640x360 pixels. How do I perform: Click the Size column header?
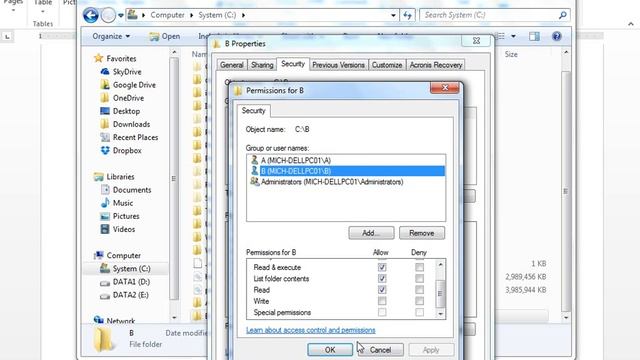511,54
